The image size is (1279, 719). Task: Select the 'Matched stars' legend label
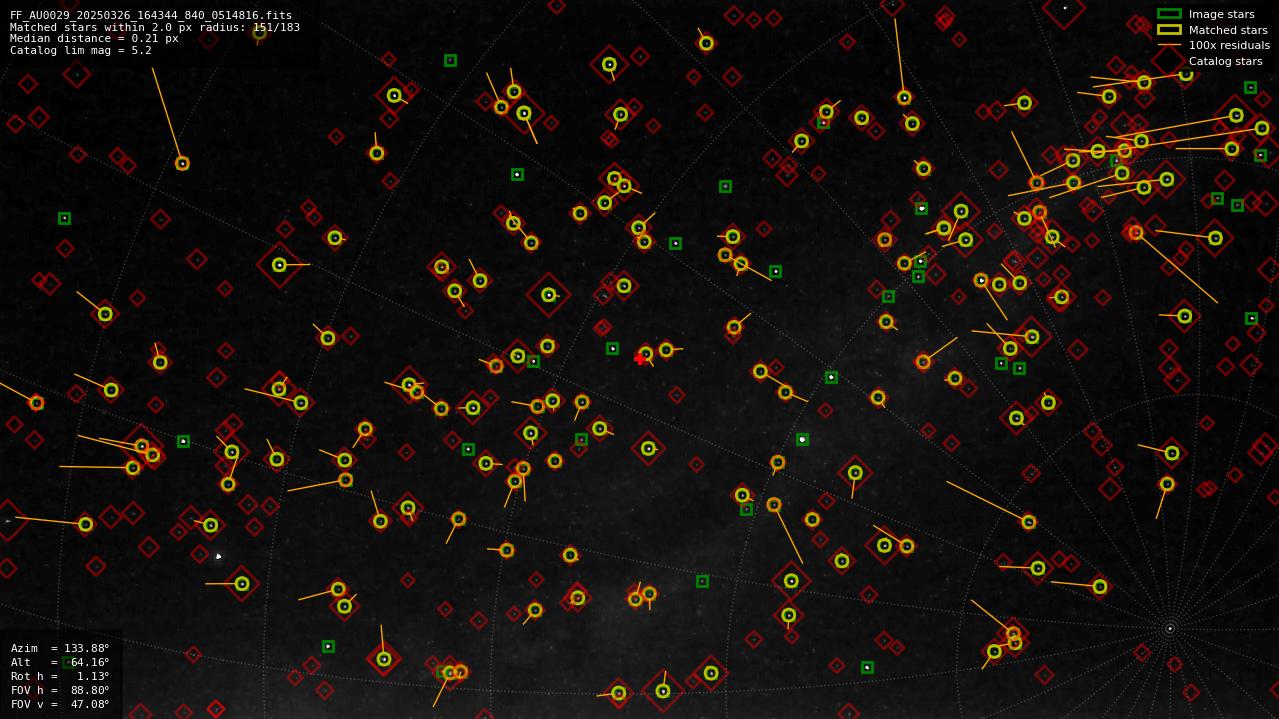click(x=1228, y=30)
